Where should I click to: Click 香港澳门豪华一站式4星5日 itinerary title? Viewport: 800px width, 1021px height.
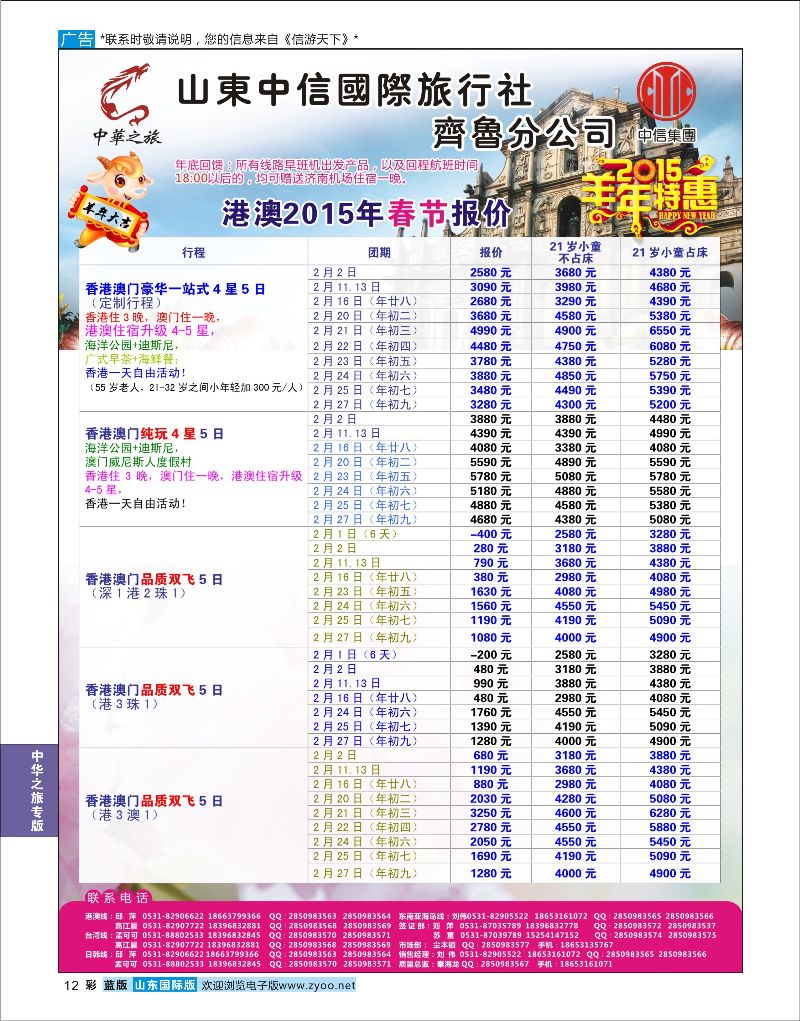pyautogui.click(x=175, y=289)
